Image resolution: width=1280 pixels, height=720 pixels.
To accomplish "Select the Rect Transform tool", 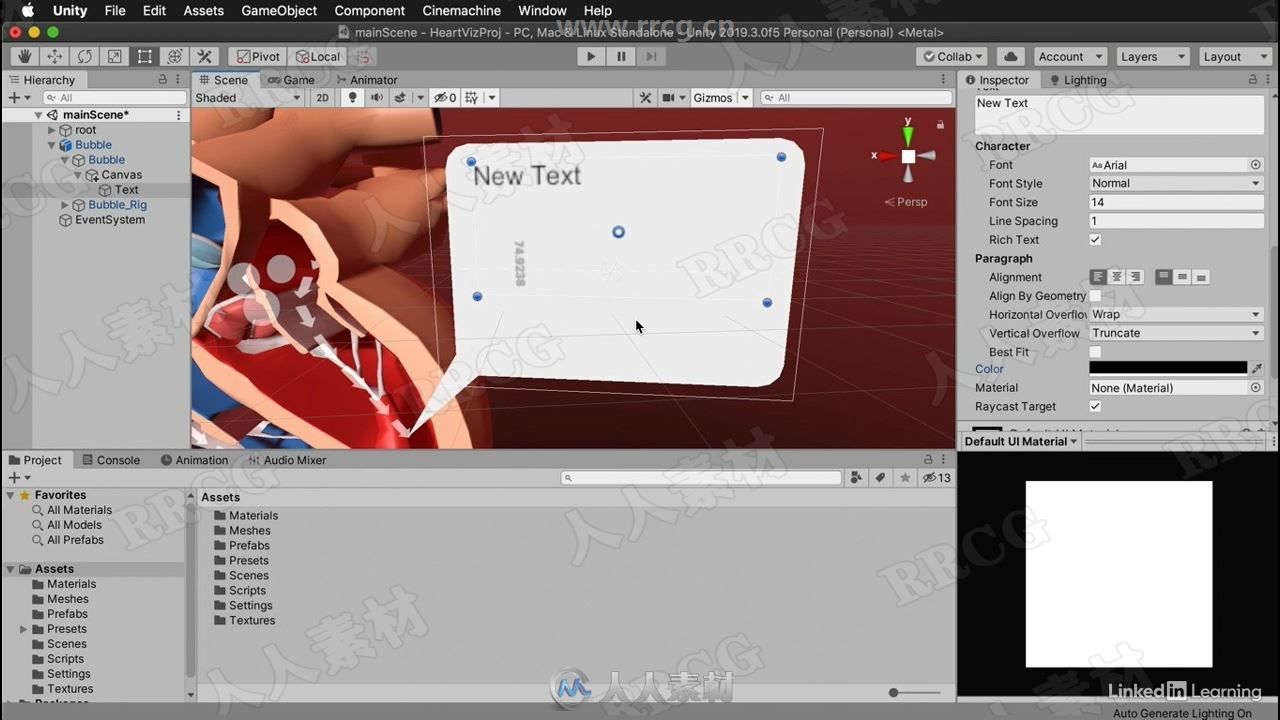I will (x=144, y=57).
